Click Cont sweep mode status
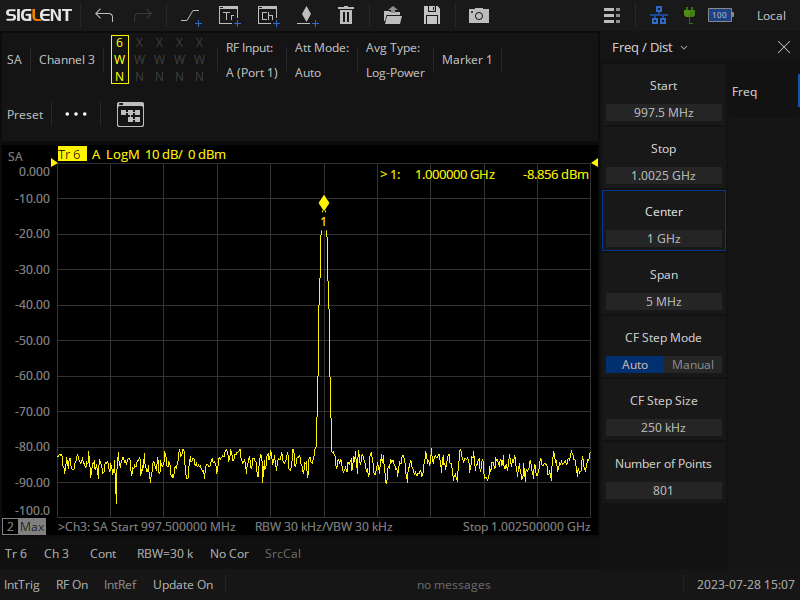The height and width of the screenshot is (600, 800). tap(103, 554)
